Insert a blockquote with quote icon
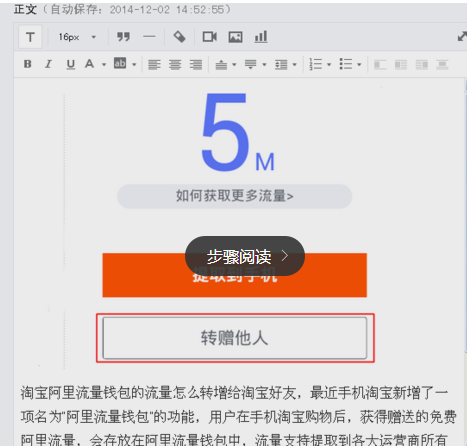 [123, 37]
